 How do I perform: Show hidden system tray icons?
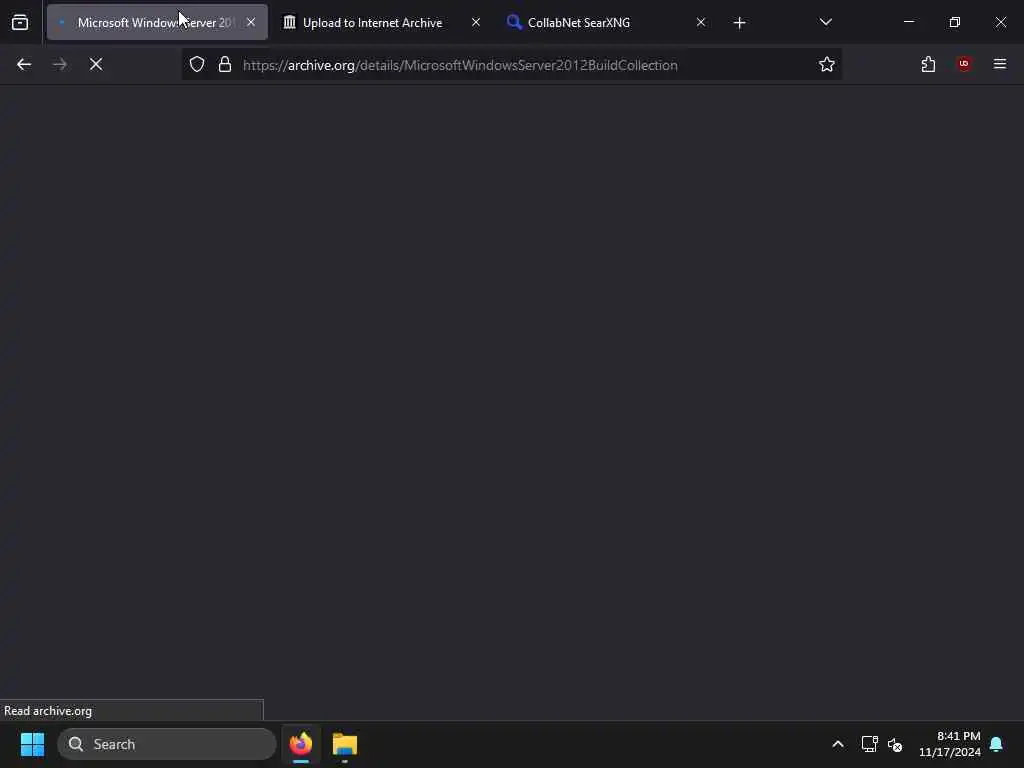point(838,744)
